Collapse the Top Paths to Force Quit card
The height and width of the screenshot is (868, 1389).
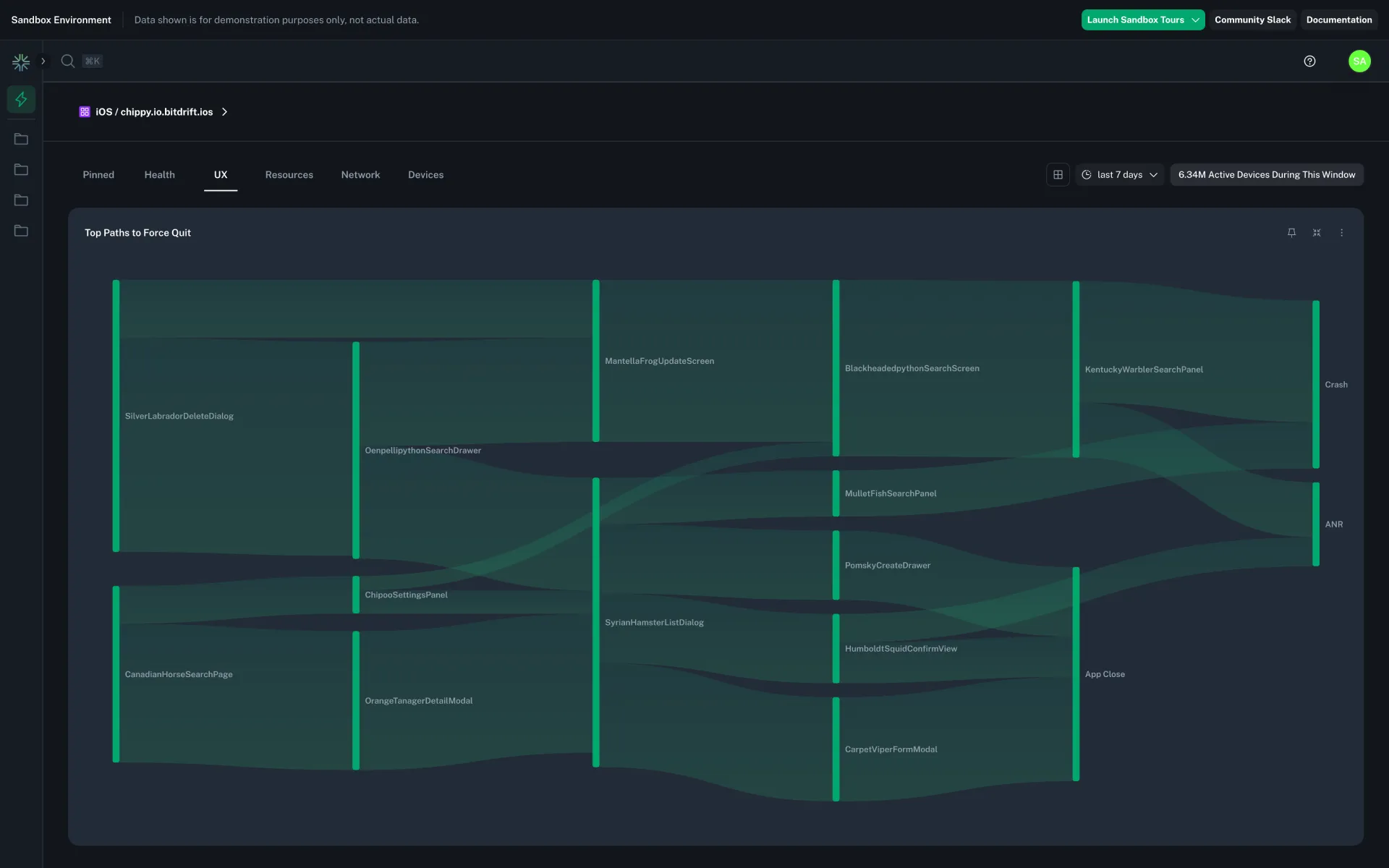pos(1317,232)
